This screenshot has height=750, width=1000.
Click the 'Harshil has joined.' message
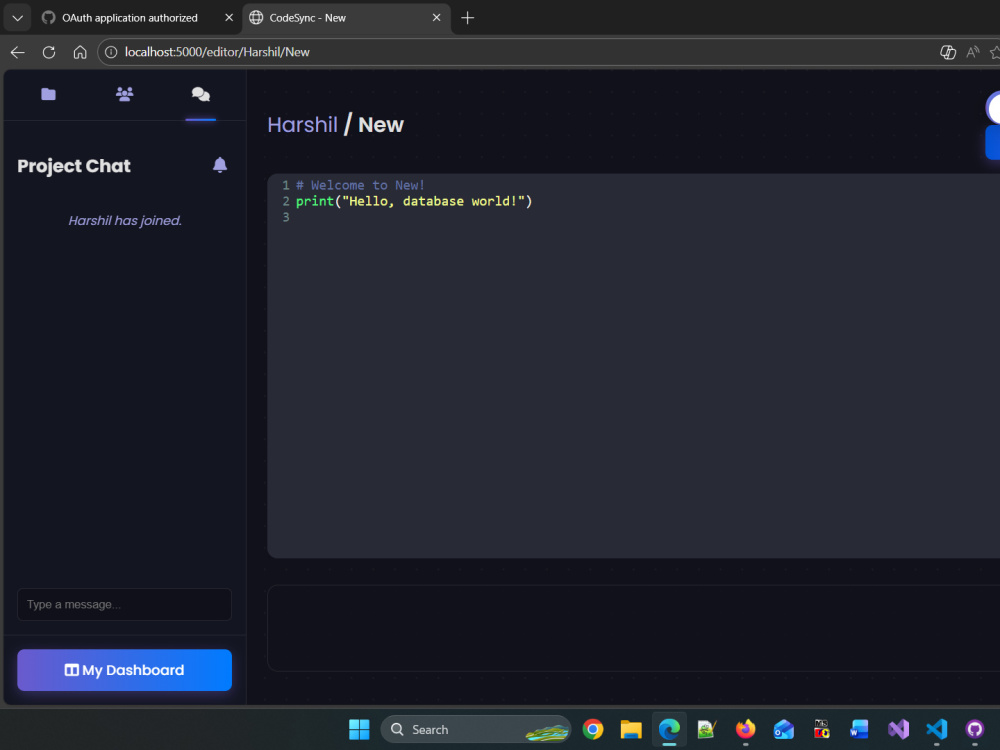(x=125, y=221)
